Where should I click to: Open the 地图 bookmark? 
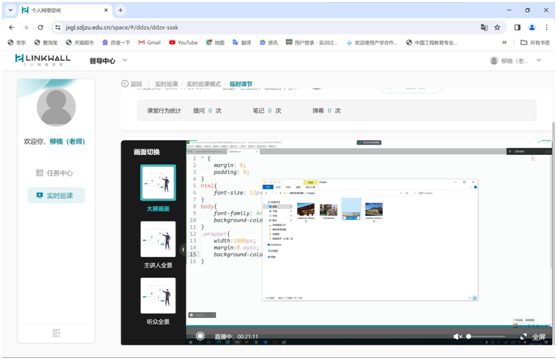coord(215,42)
